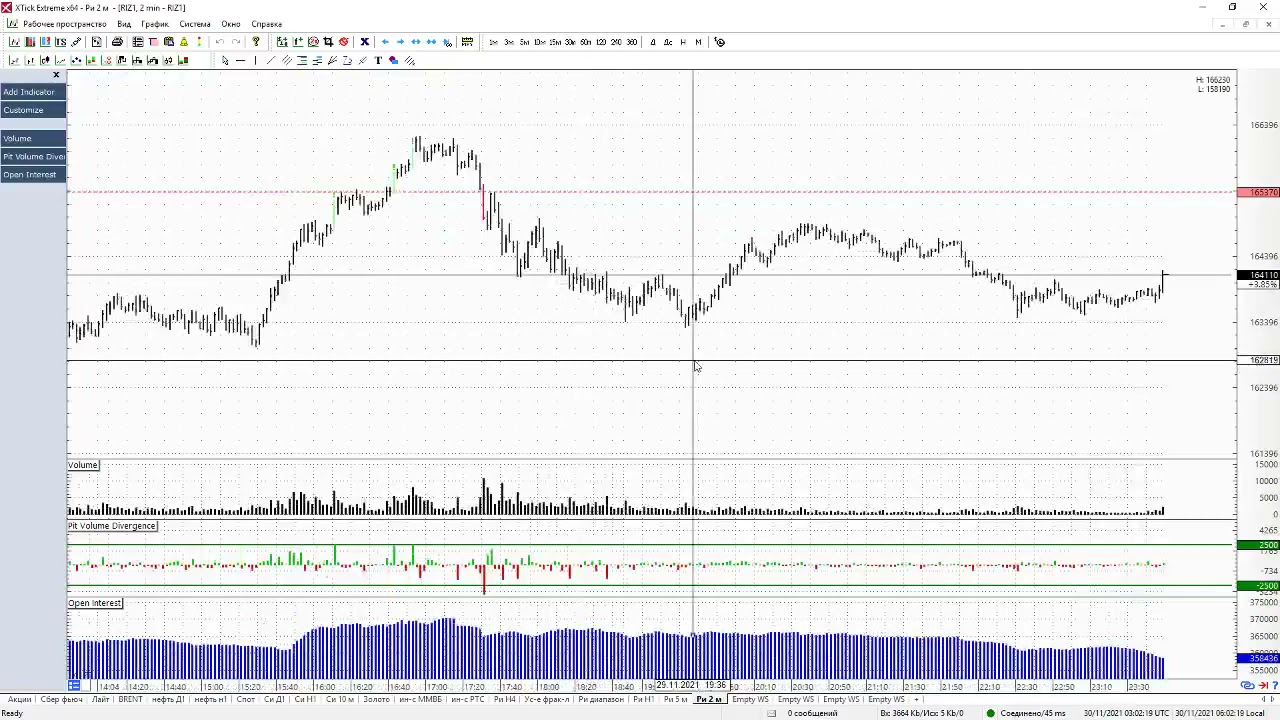Switch to the BRENT workspace tab

[130, 699]
